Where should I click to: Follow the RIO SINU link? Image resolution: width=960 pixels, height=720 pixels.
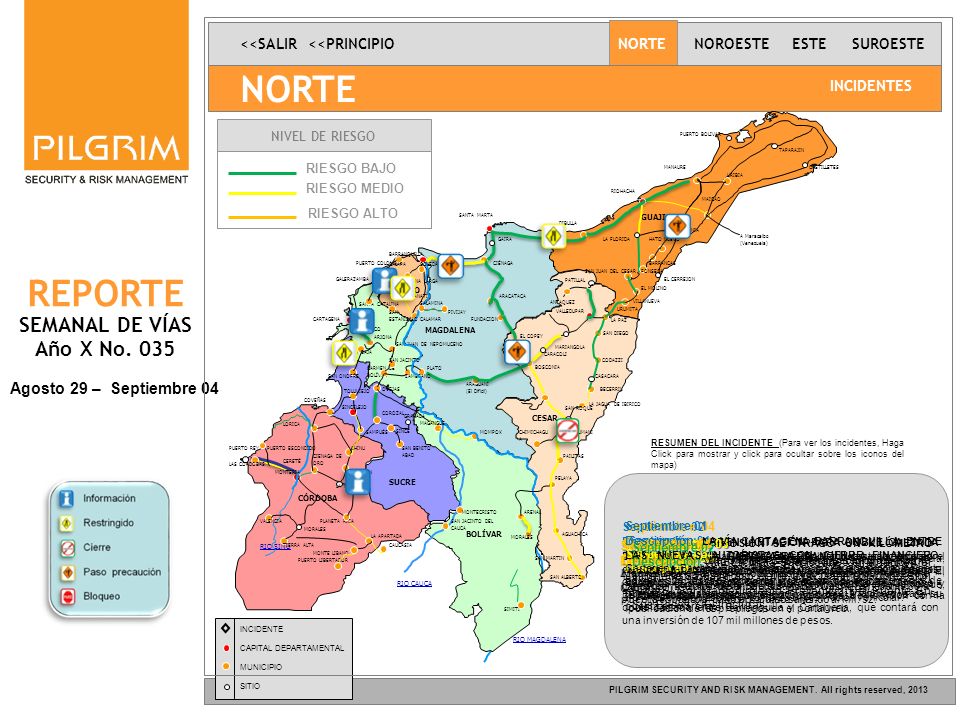[275, 546]
